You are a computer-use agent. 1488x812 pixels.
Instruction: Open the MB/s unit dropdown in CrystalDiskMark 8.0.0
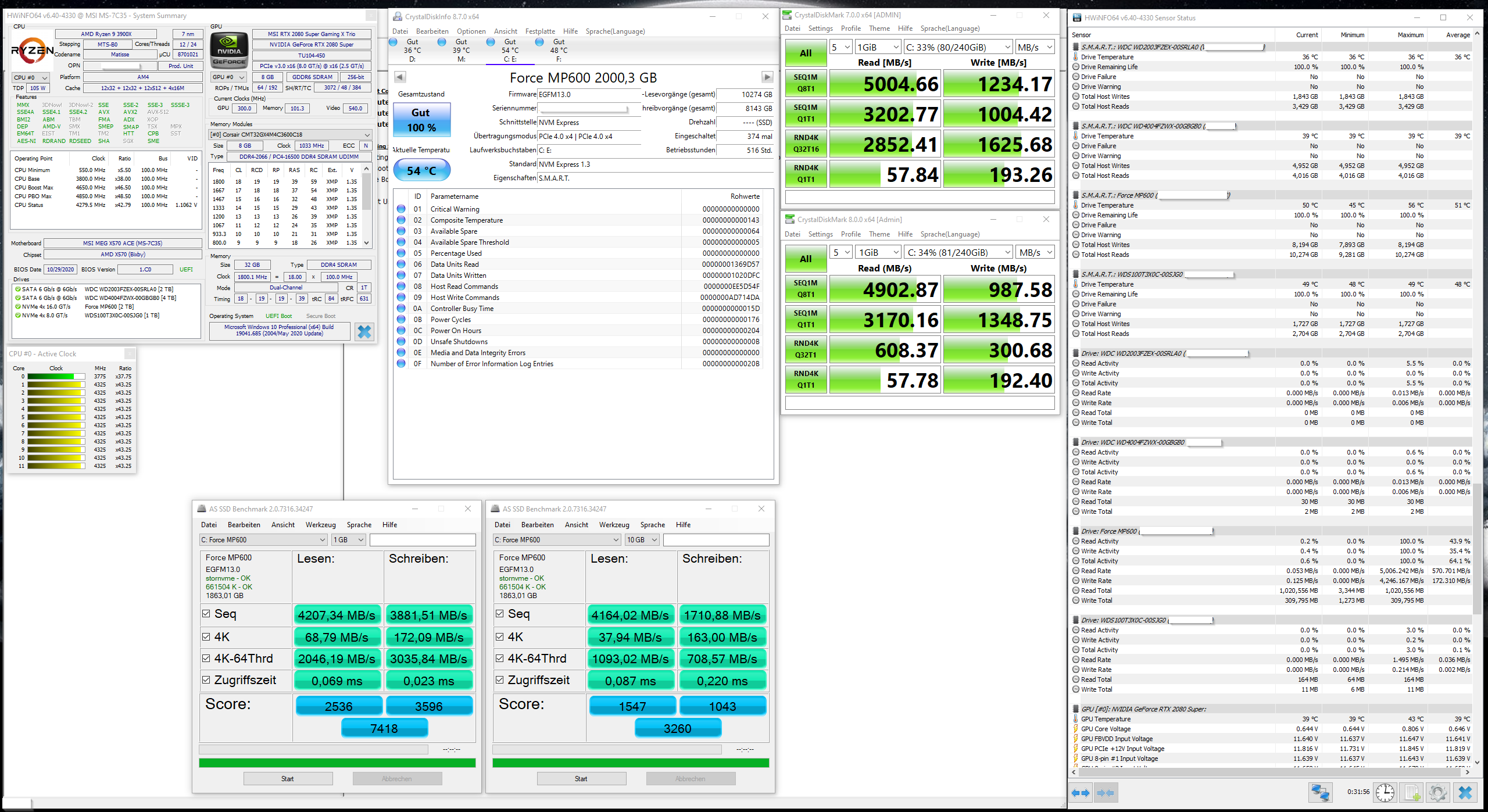(1036, 252)
